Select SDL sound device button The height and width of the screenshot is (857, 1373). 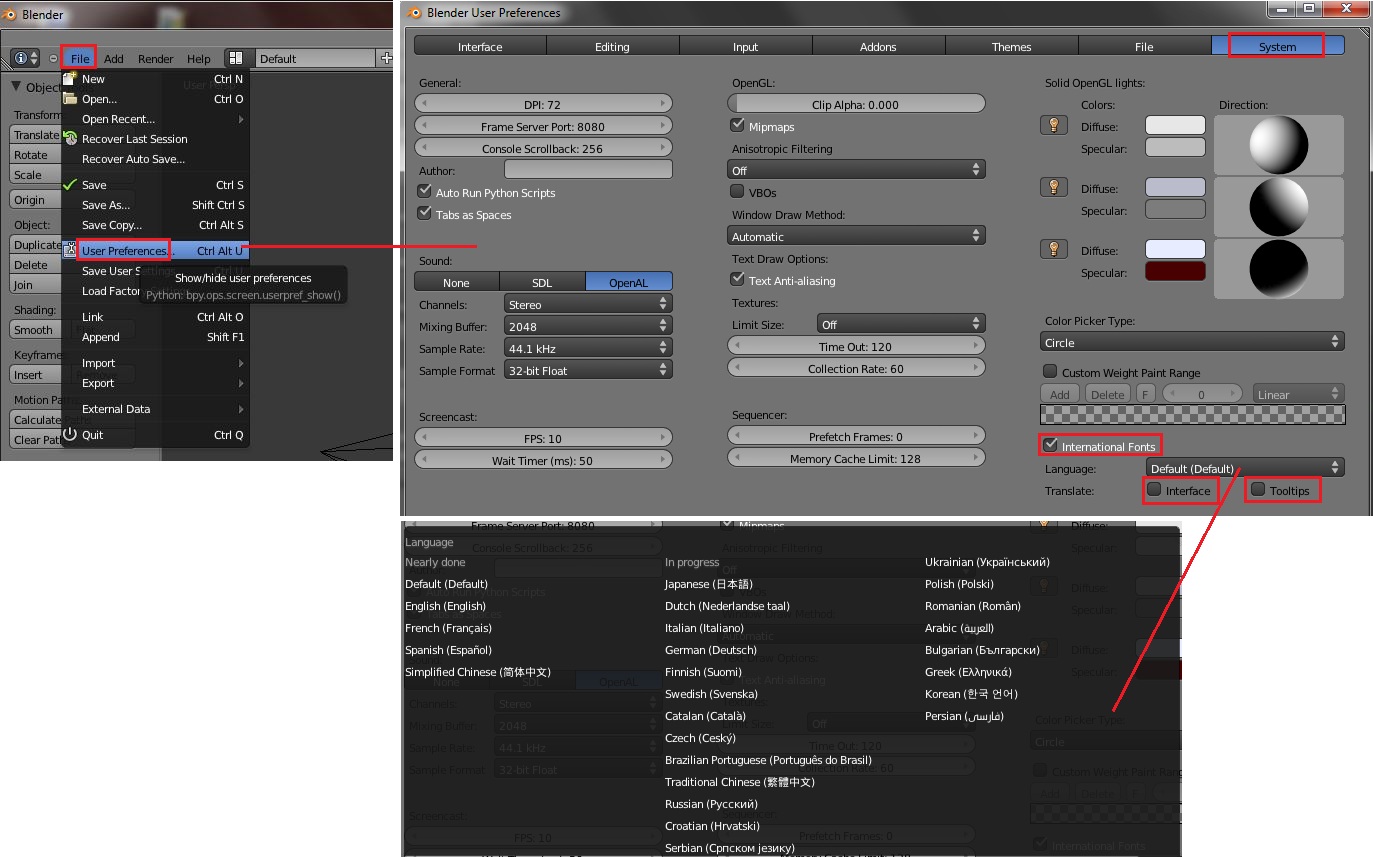coord(542,282)
